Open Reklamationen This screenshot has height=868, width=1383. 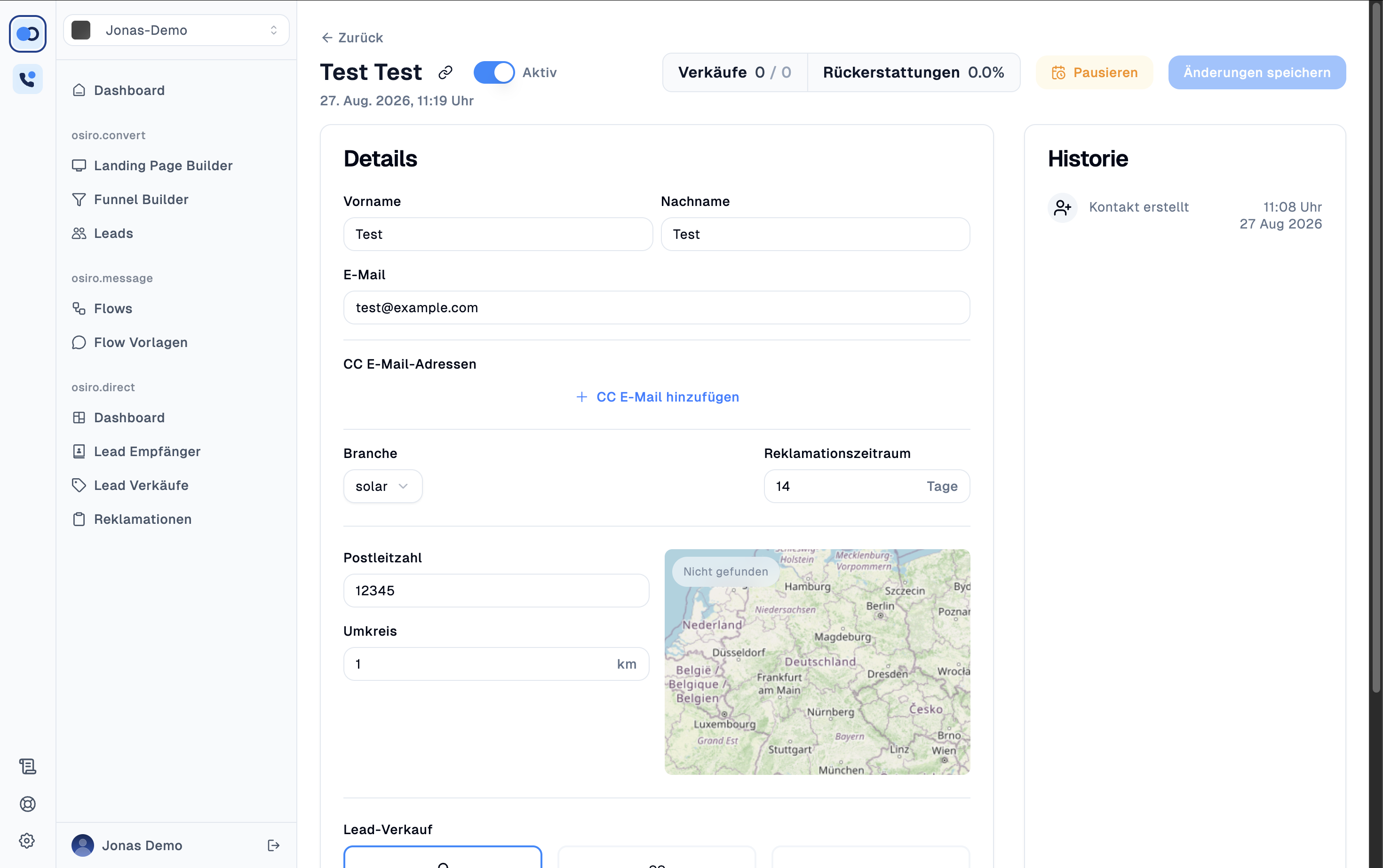click(x=143, y=519)
